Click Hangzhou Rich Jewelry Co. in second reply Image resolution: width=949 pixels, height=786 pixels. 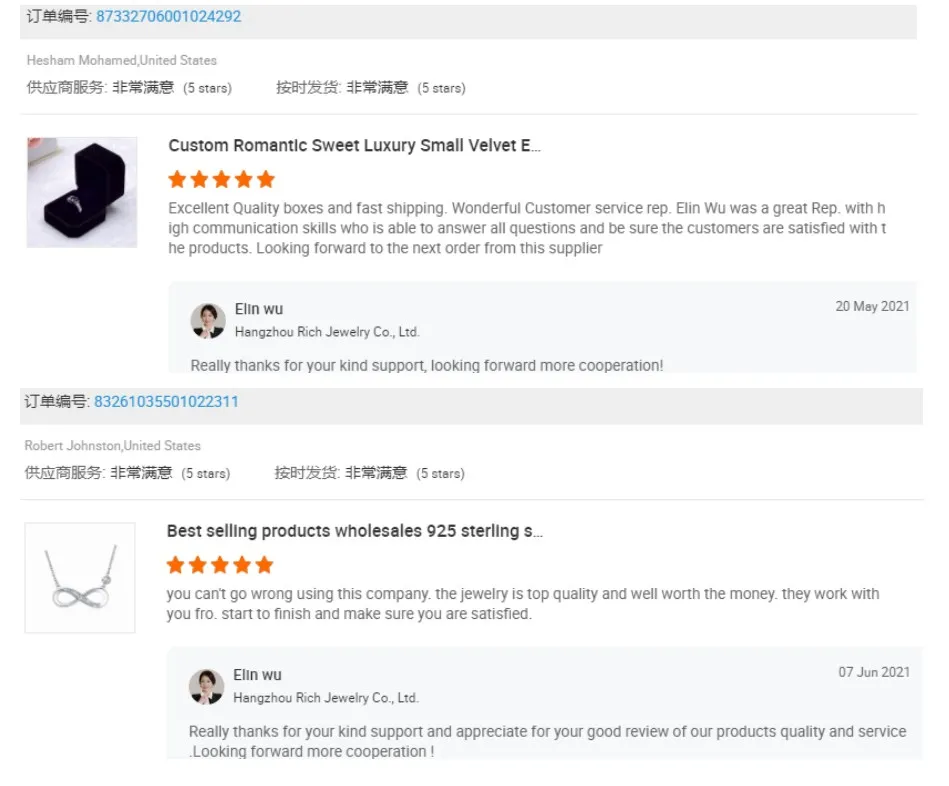tap(326, 698)
